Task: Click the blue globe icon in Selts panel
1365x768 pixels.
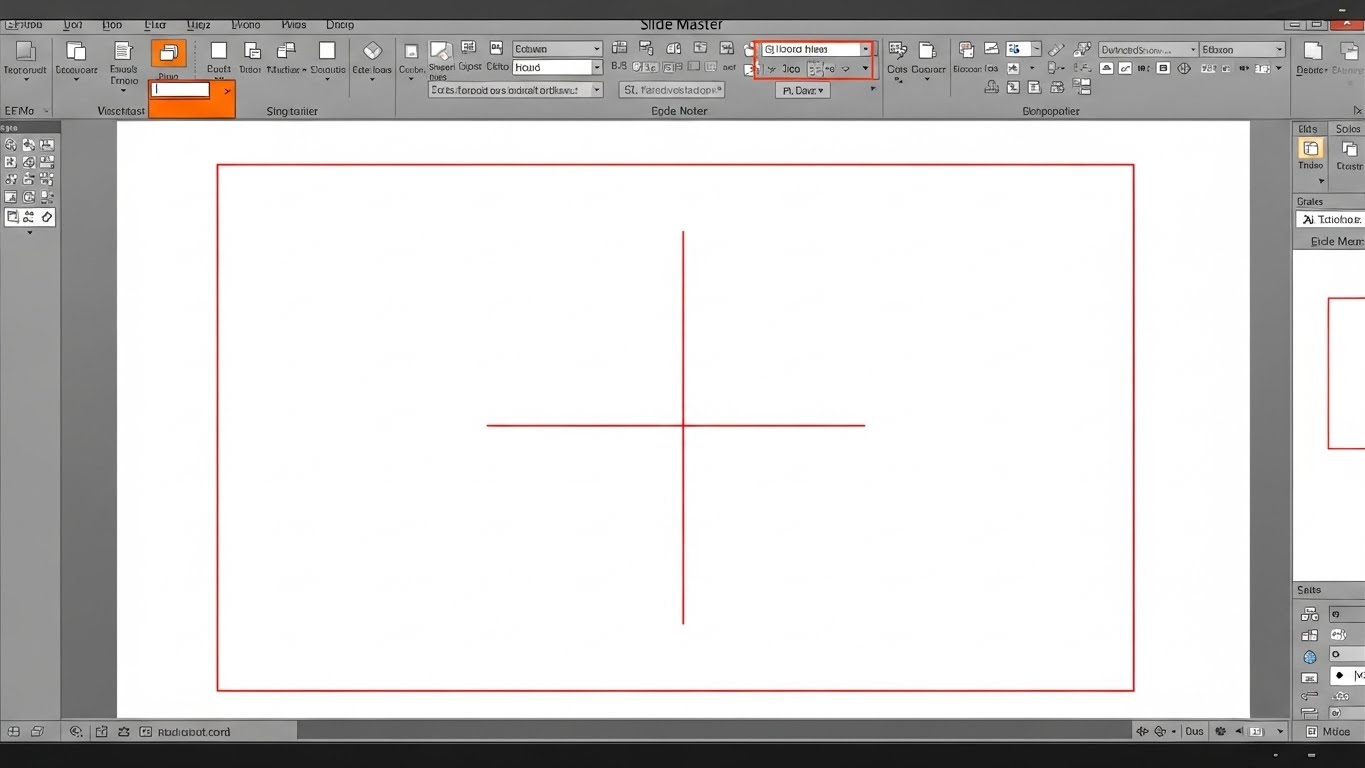Action: (x=1309, y=657)
